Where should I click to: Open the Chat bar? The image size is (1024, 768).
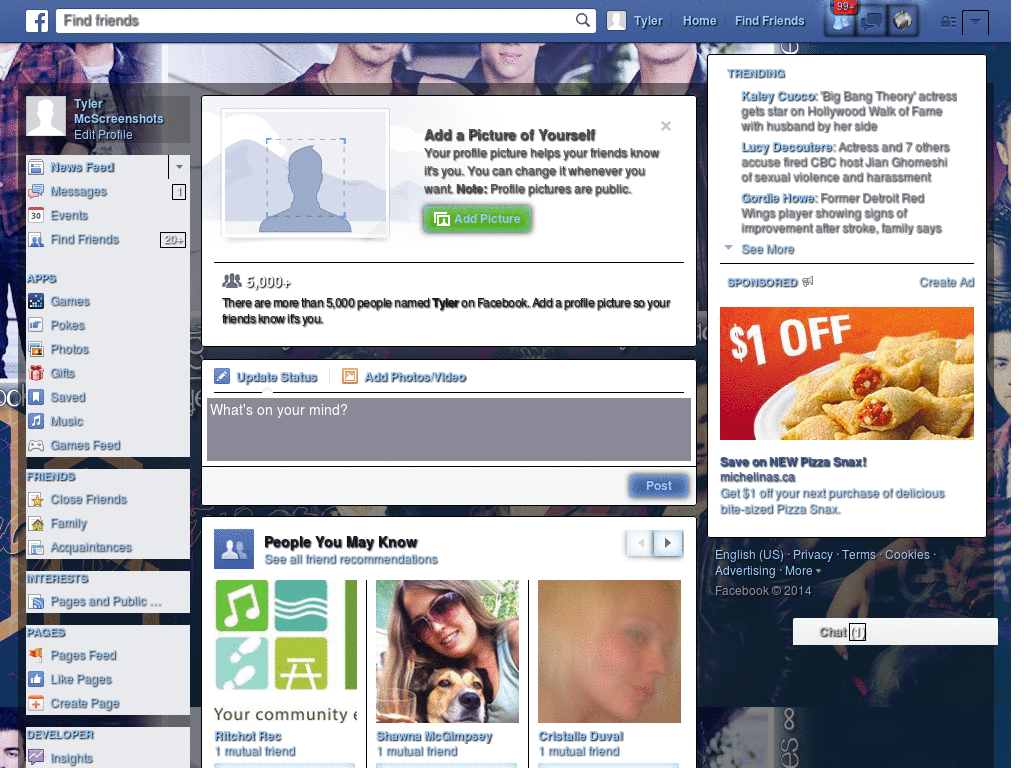pyautogui.click(x=895, y=632)
